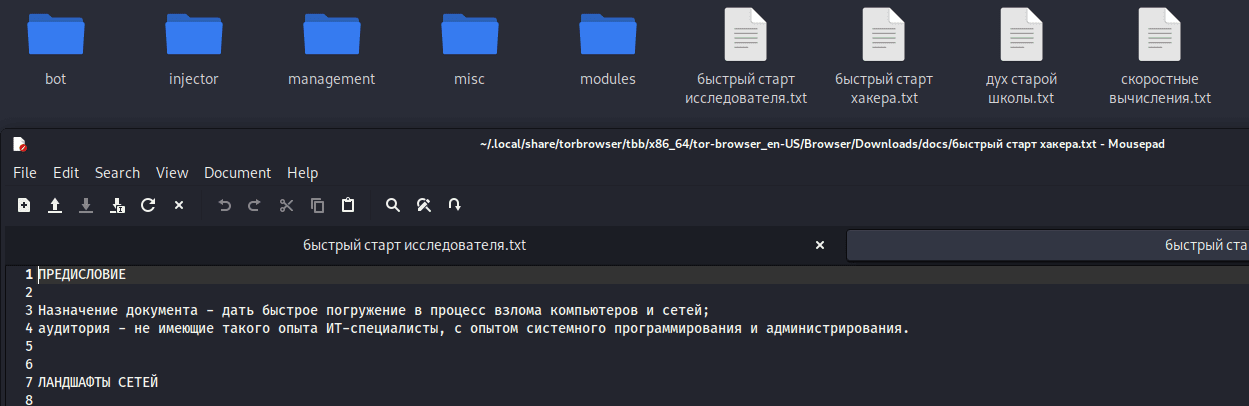Open Find with the magnifier icon
The image size is (1249, 406).
(393, 205)
